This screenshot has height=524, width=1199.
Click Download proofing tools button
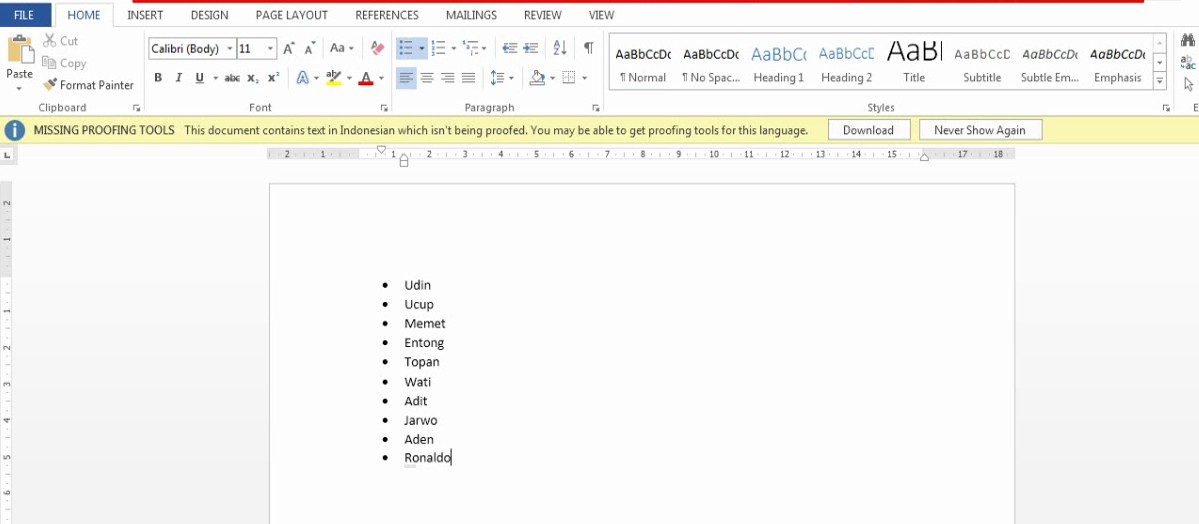pos(868,130)
